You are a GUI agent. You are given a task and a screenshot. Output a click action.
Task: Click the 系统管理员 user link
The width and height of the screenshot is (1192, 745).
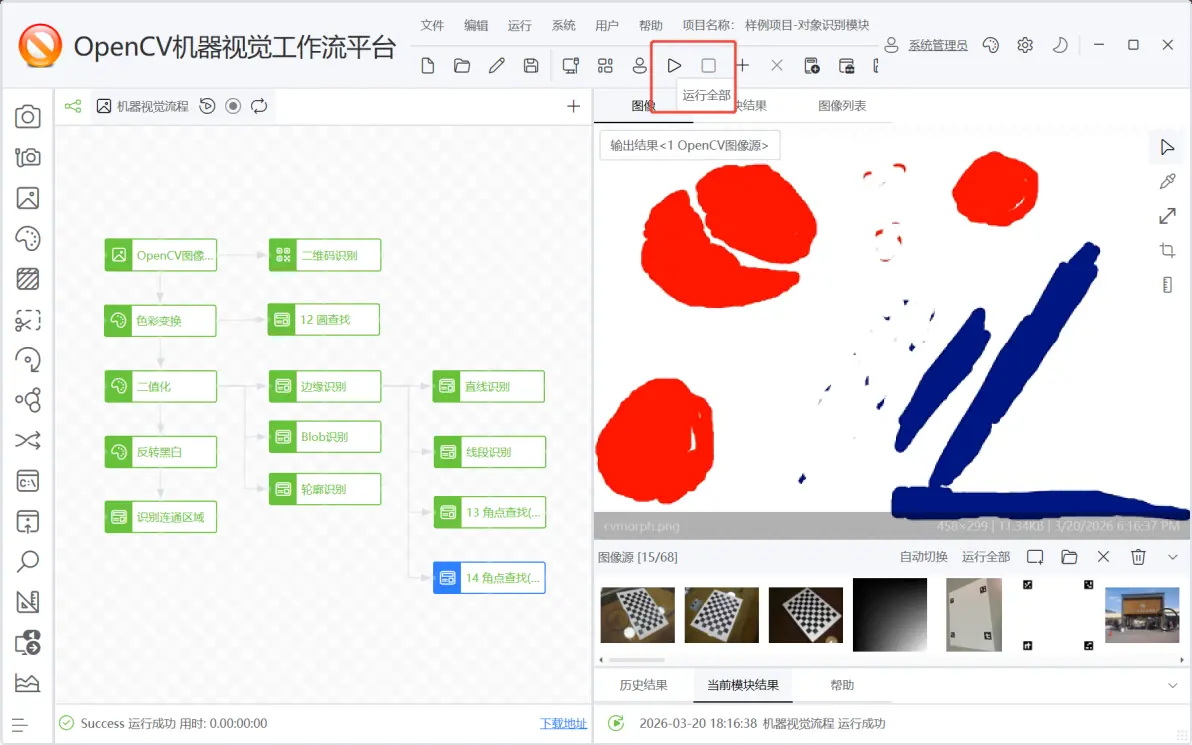(x=938, y=46)
